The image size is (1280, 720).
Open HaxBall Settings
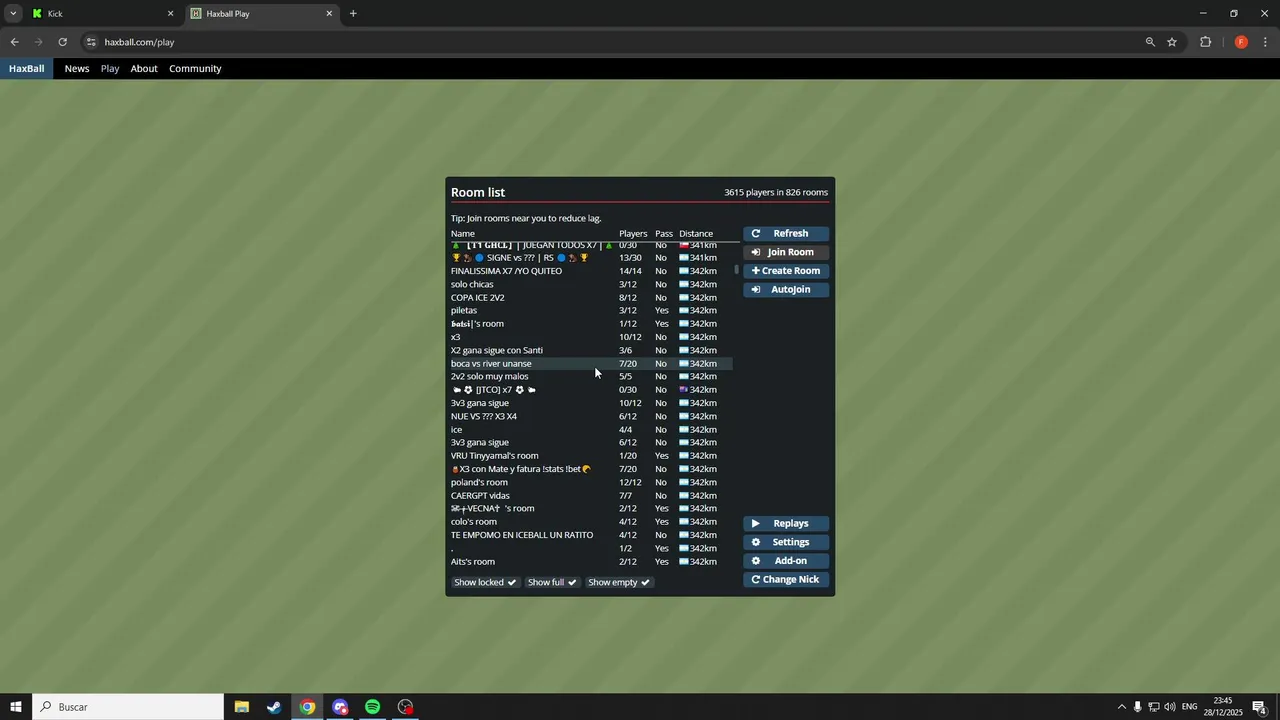coord(786,542)
